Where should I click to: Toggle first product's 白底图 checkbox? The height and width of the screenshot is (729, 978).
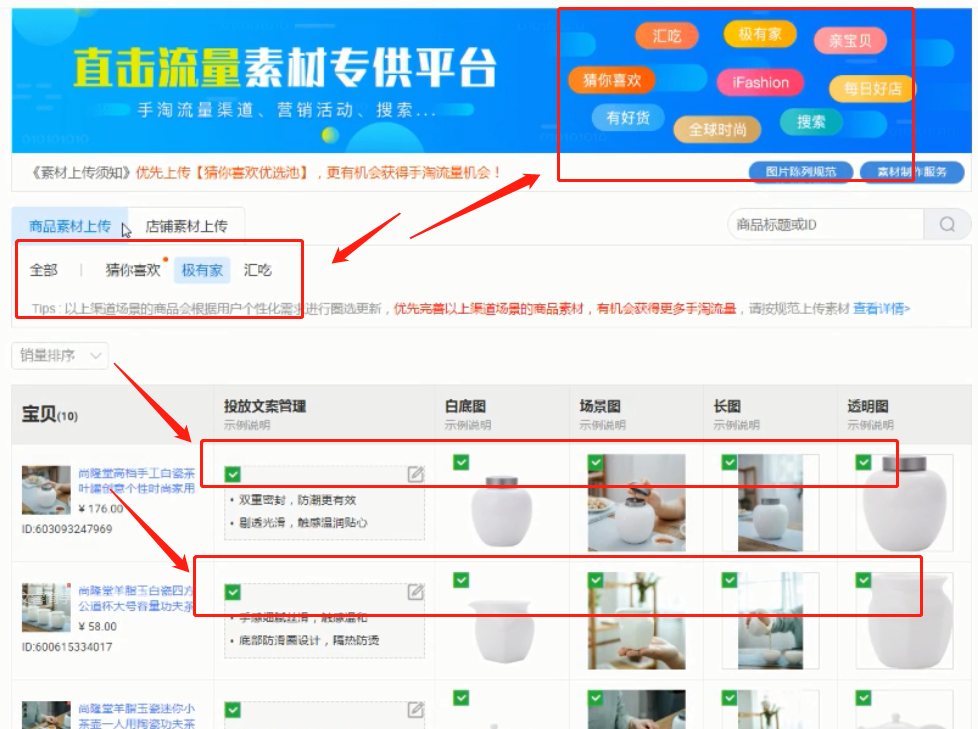tap(461, 462)
